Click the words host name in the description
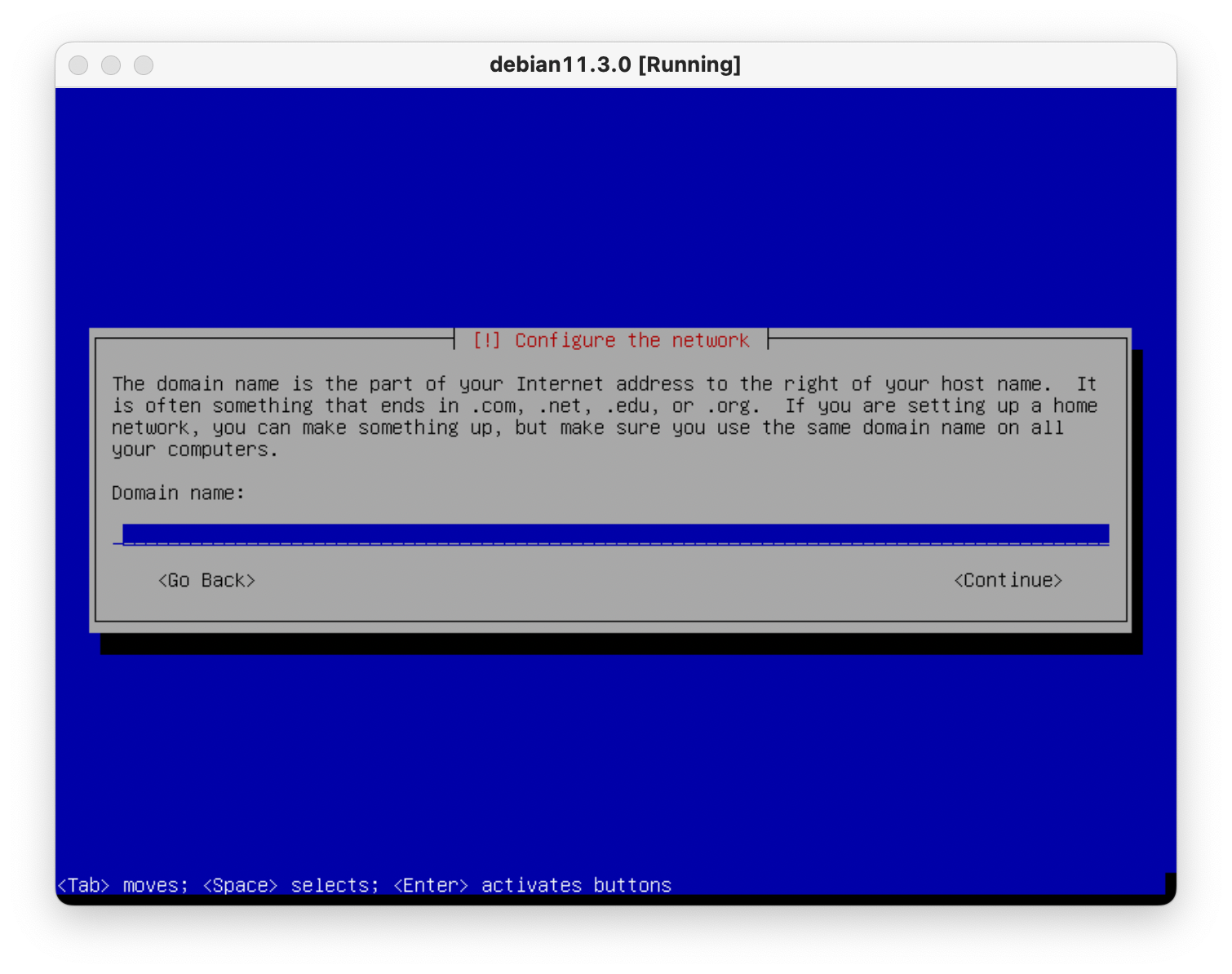 (991, 384)
